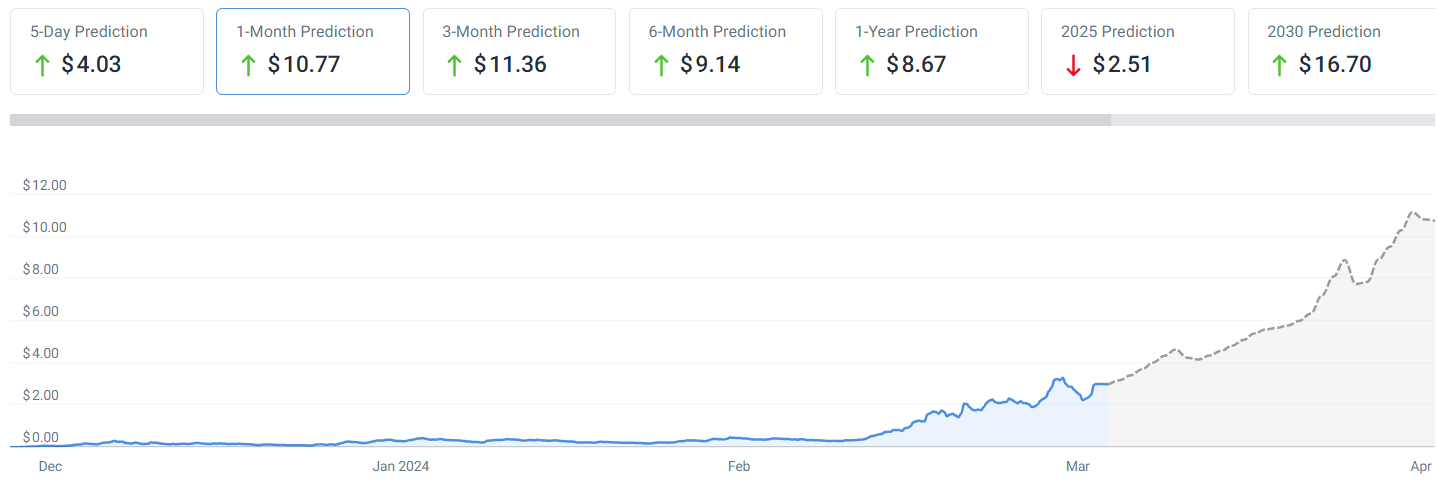This screenshot has height=482, width=1437.
Task: Click the lighter scrollbar track right of the thumb
Action: click(x=1272, y=120)
